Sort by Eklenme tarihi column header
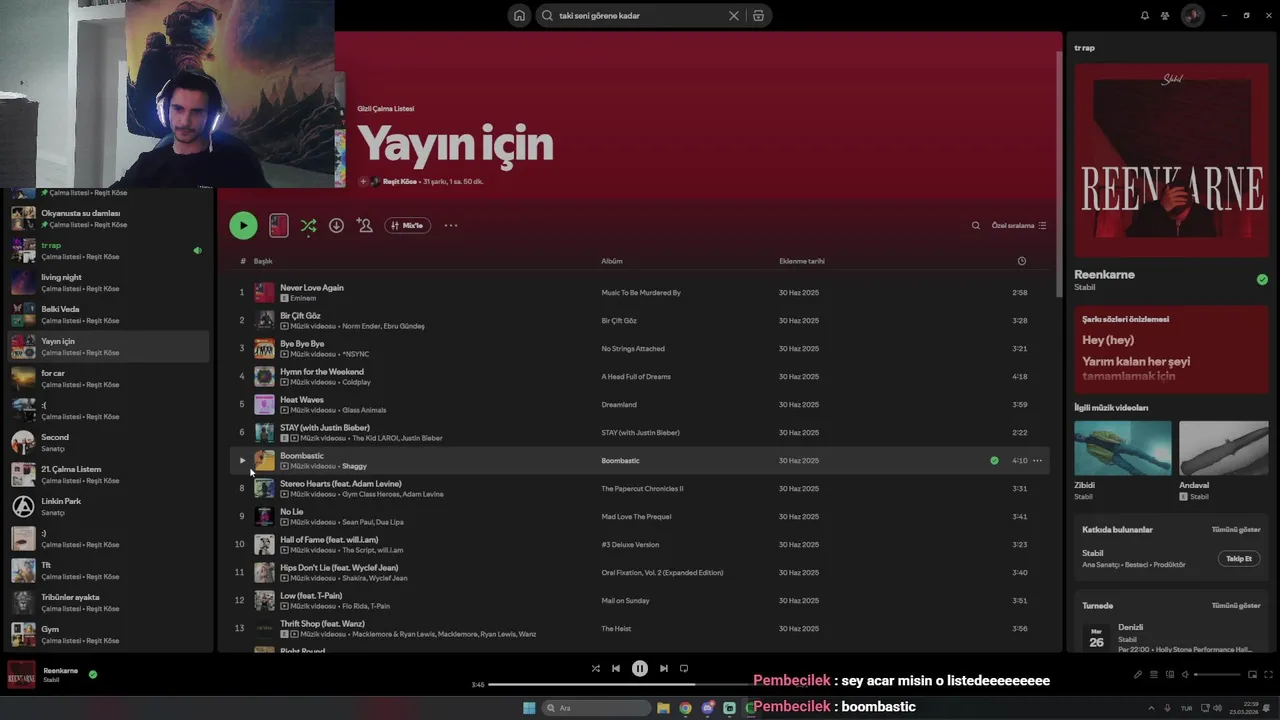Image resolution: width=1280 pixels, height=720 pixels. tap(802, 261)
